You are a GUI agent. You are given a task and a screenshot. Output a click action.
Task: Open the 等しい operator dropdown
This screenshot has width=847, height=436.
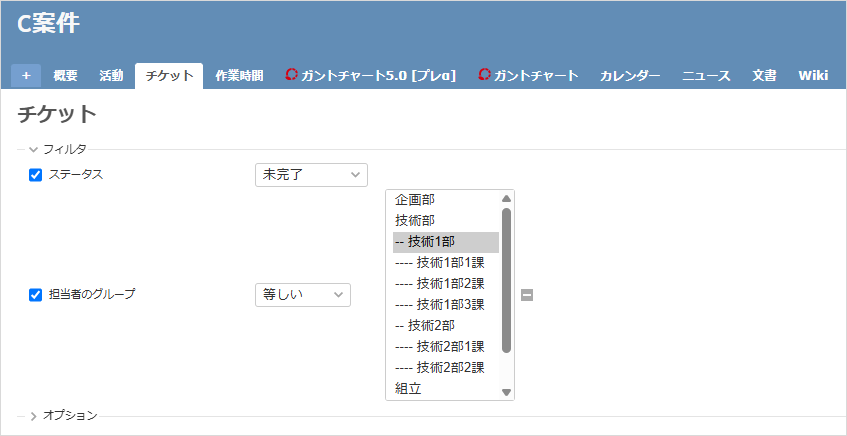tap(302, 295)
